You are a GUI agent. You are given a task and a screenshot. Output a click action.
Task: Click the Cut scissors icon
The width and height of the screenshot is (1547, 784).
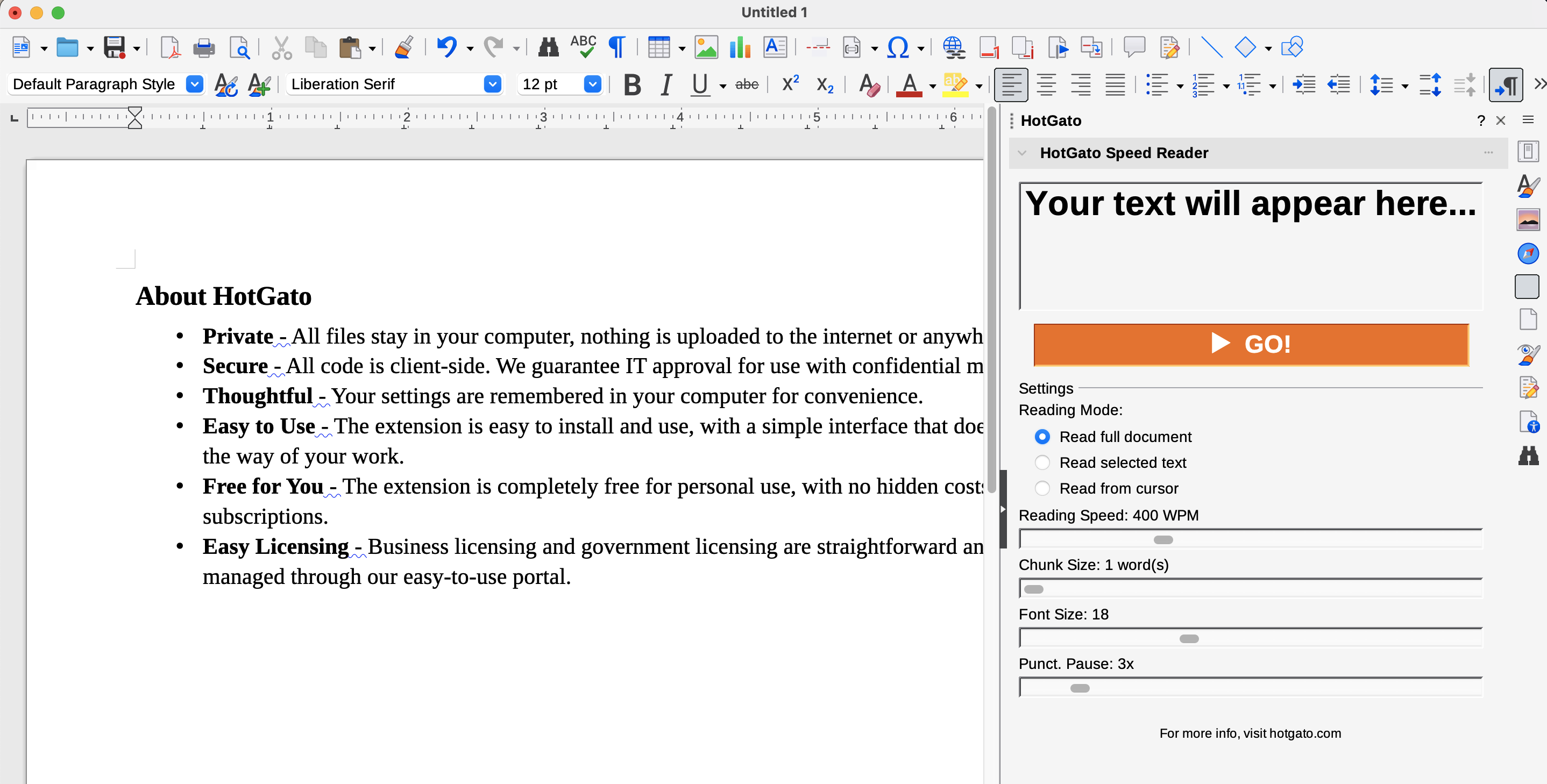point(281,47)
